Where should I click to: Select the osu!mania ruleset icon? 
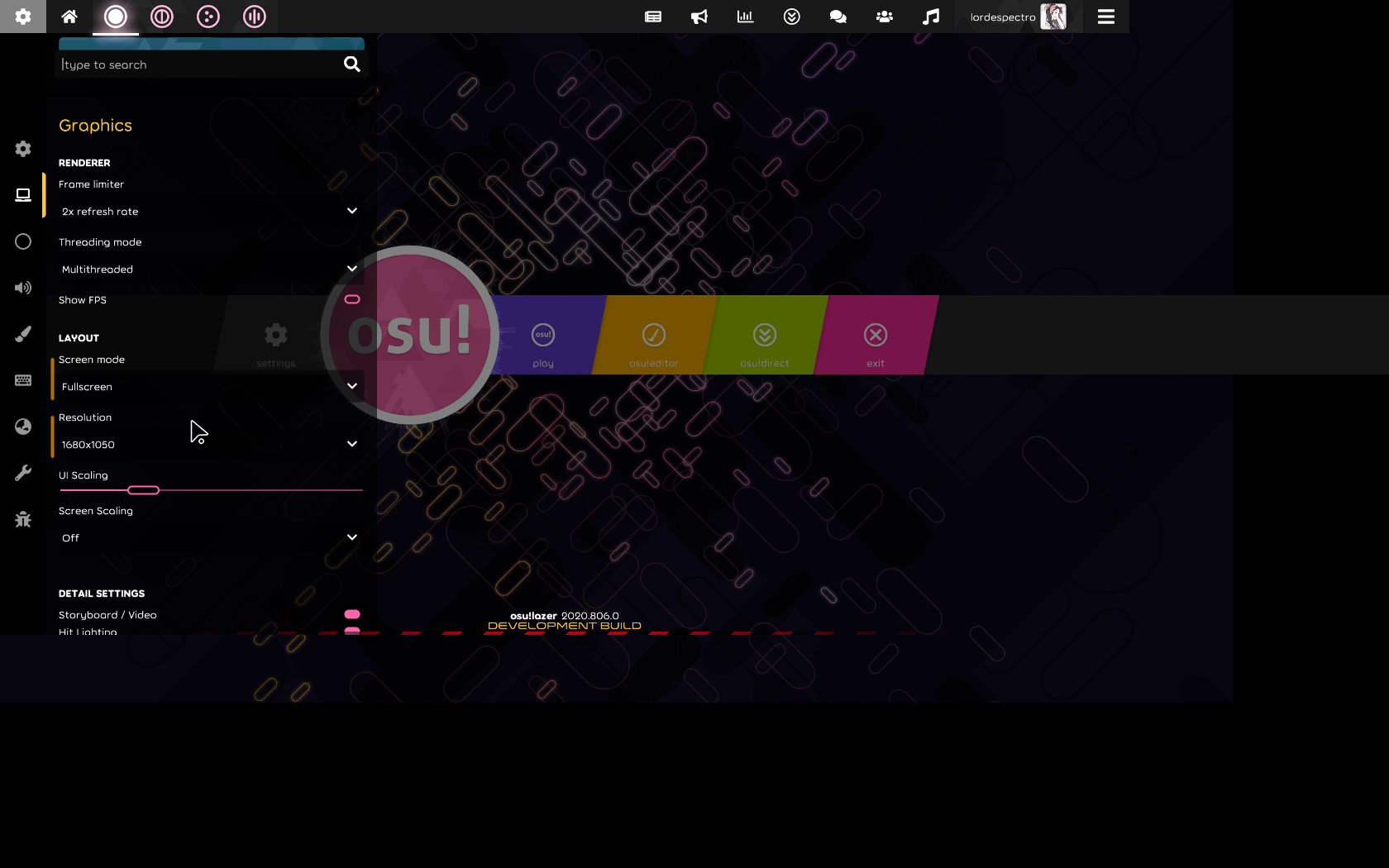255,17
